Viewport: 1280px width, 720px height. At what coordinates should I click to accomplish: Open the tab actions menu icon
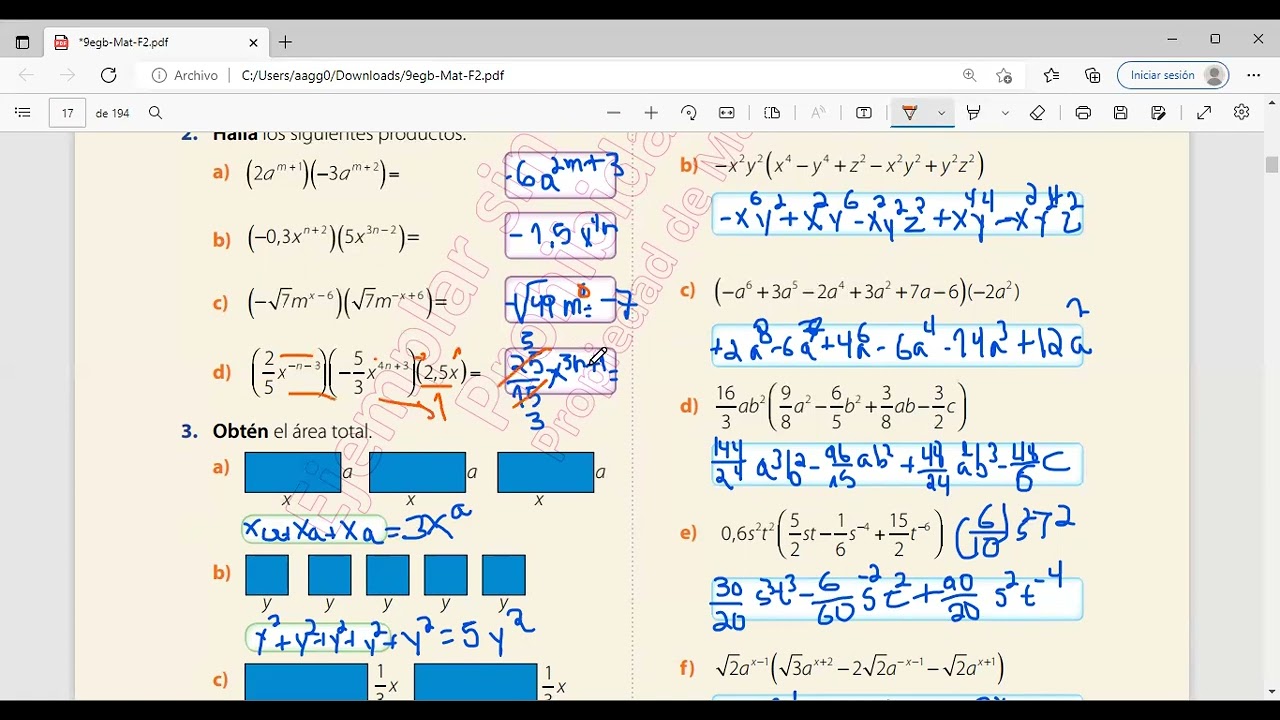tap(22, 43)
